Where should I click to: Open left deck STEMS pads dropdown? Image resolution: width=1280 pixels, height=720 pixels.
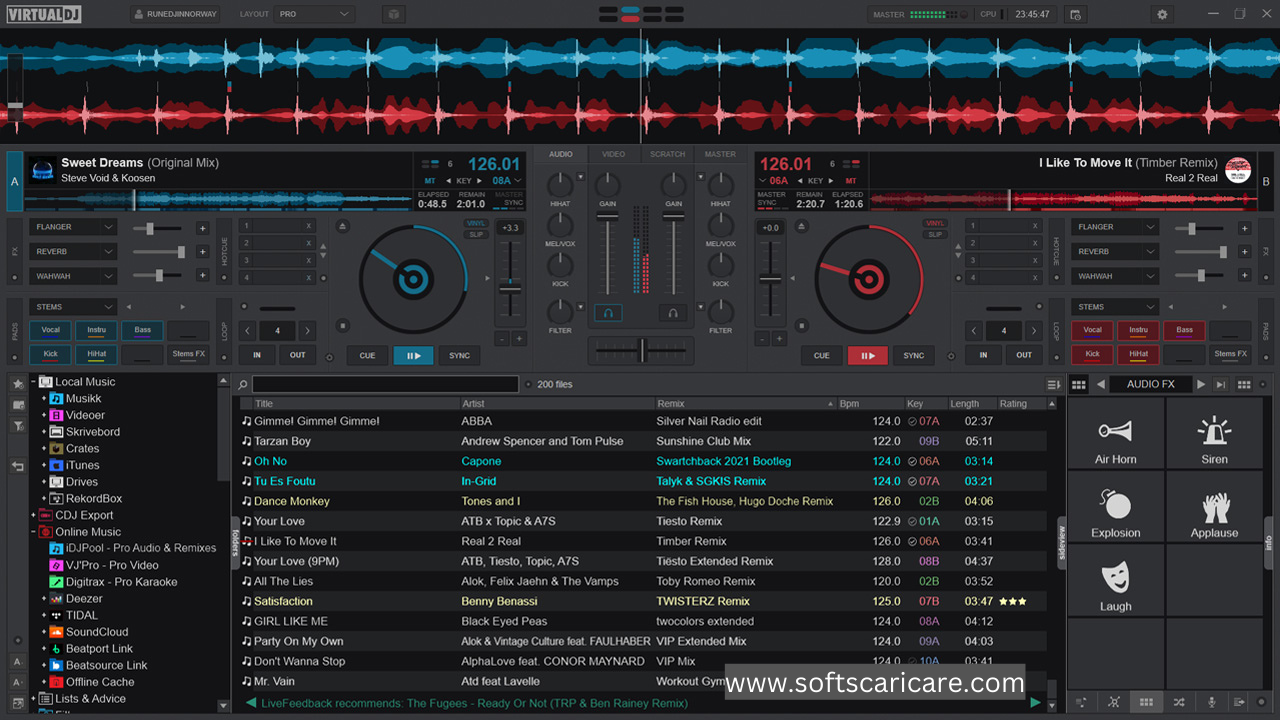pos(73,307)
